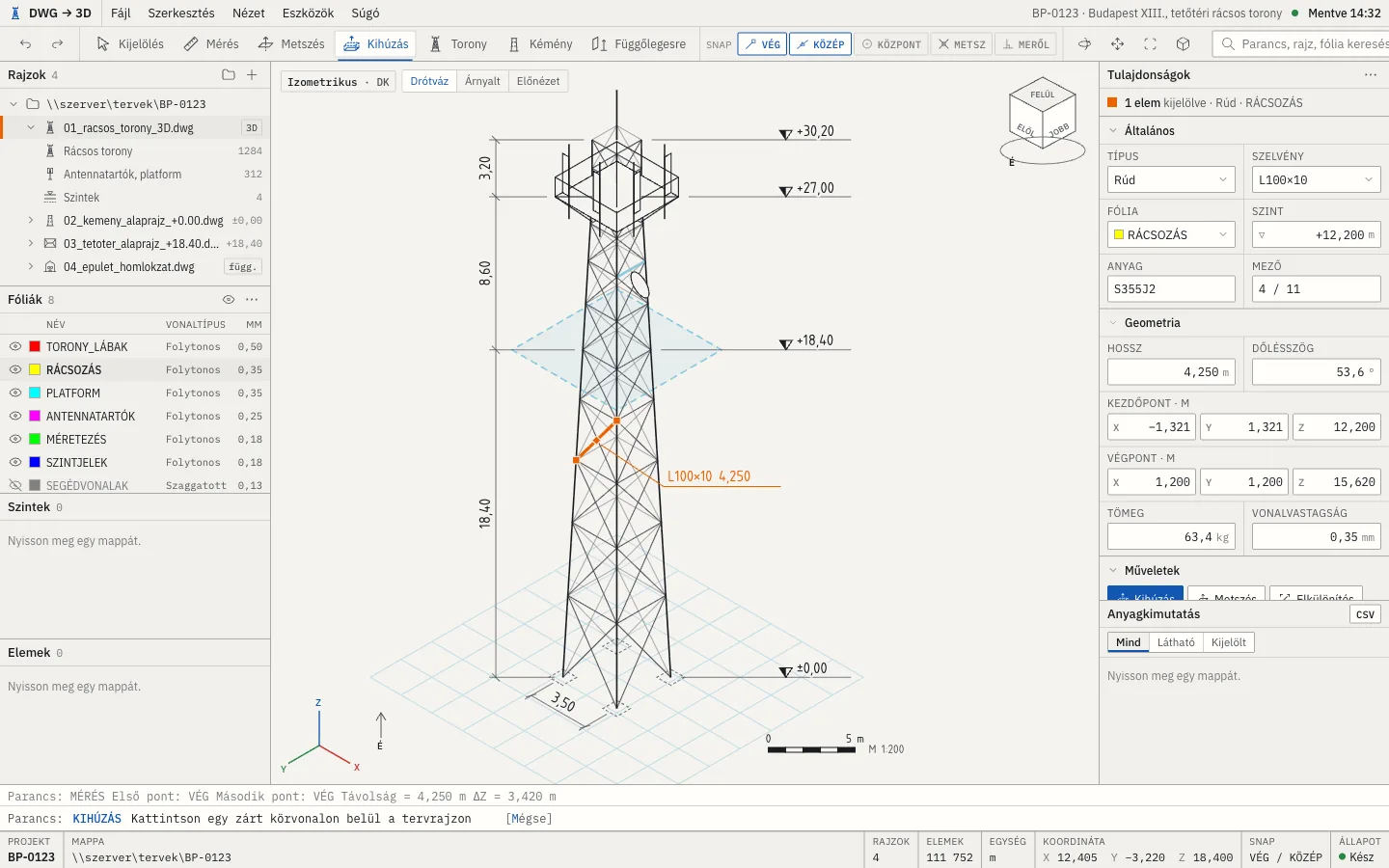Click the undo arrow icon

[26, 44]
